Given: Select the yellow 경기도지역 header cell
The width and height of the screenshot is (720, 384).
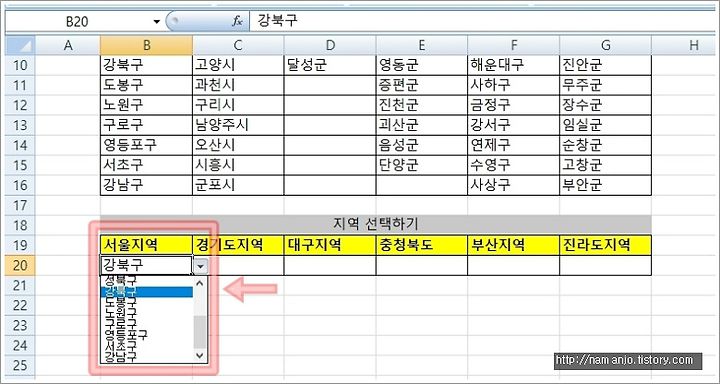Looking at the screenshot, I should pos(238,245).
